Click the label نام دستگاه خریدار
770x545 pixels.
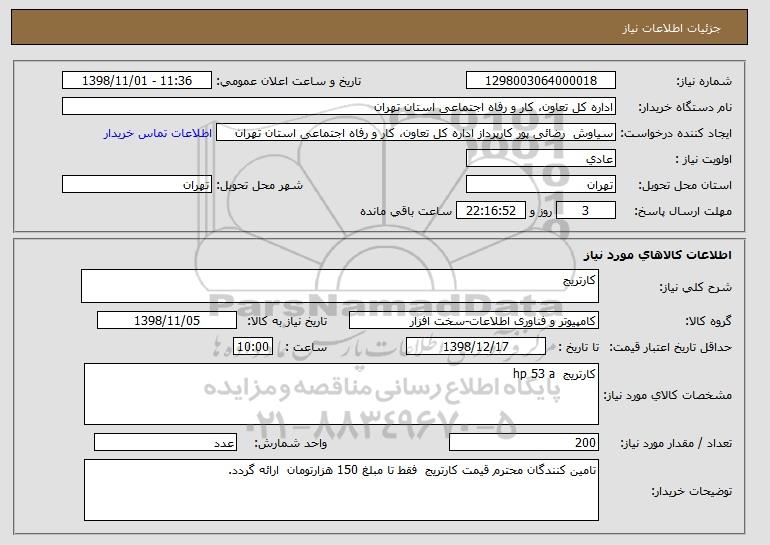pyautogui.click(x=685, y=107)
